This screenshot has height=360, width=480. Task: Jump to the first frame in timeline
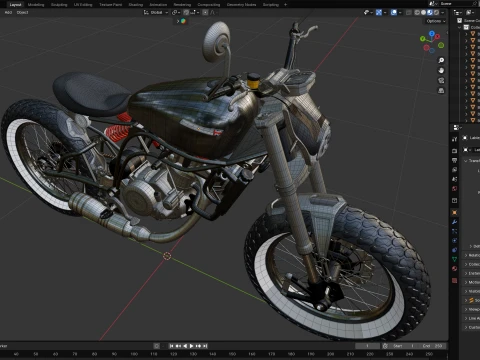172,346
